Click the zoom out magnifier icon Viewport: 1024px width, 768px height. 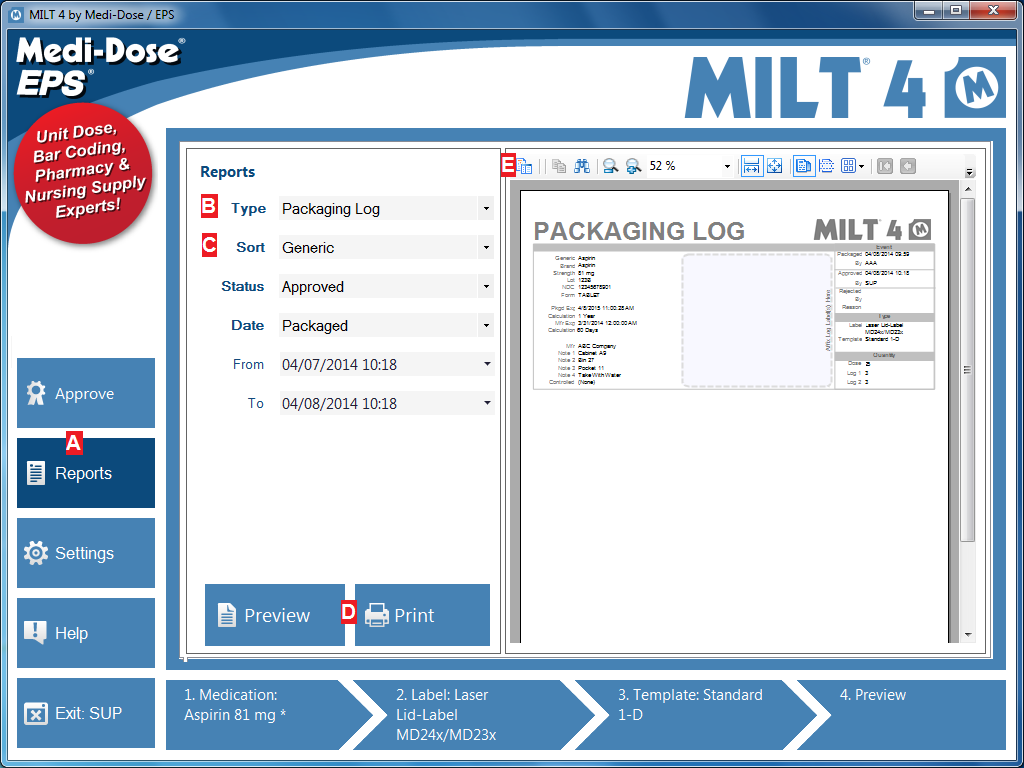[x=611, y=167]
